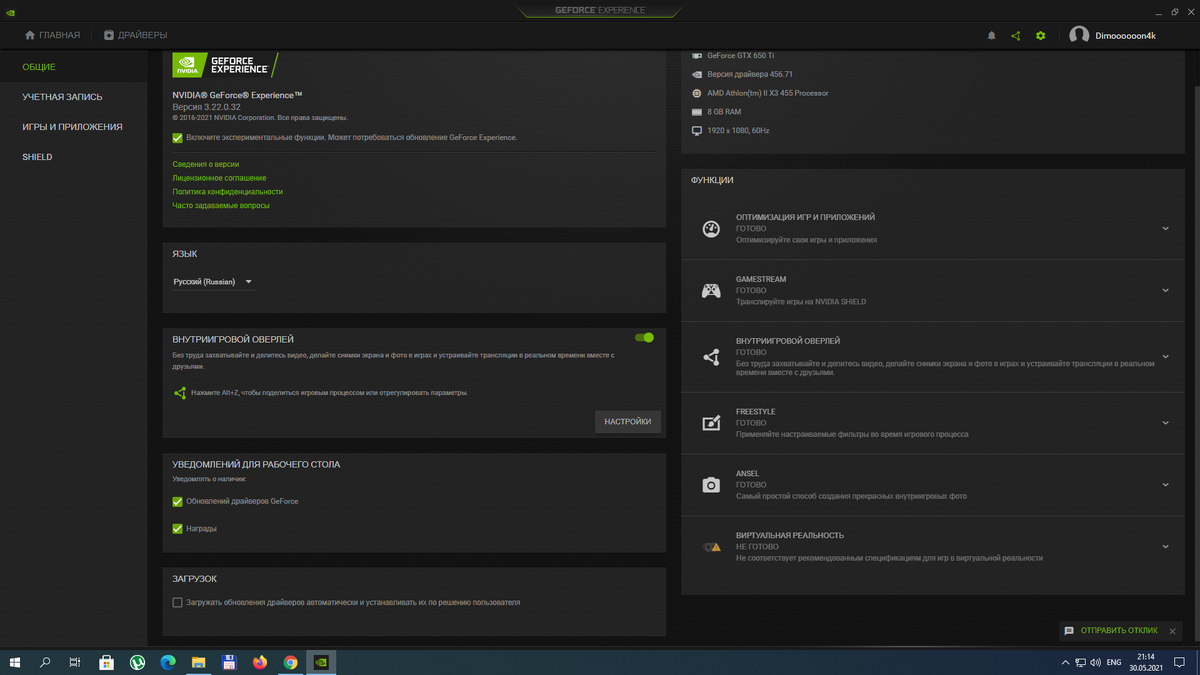Expand the GAMESTREAM section chevron
1200x675 pixels.
point(1166,291)
